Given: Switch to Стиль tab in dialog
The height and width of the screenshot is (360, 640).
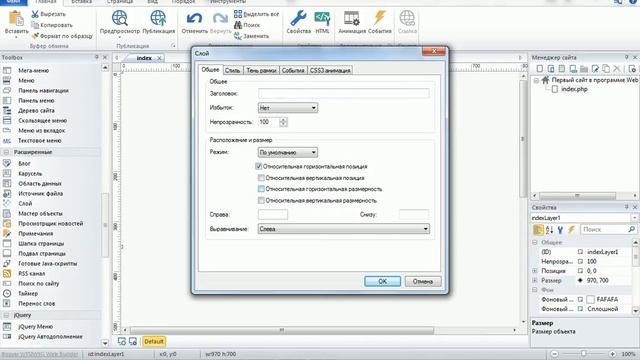Looking at the screenshot, I should (x=232, y=70).
